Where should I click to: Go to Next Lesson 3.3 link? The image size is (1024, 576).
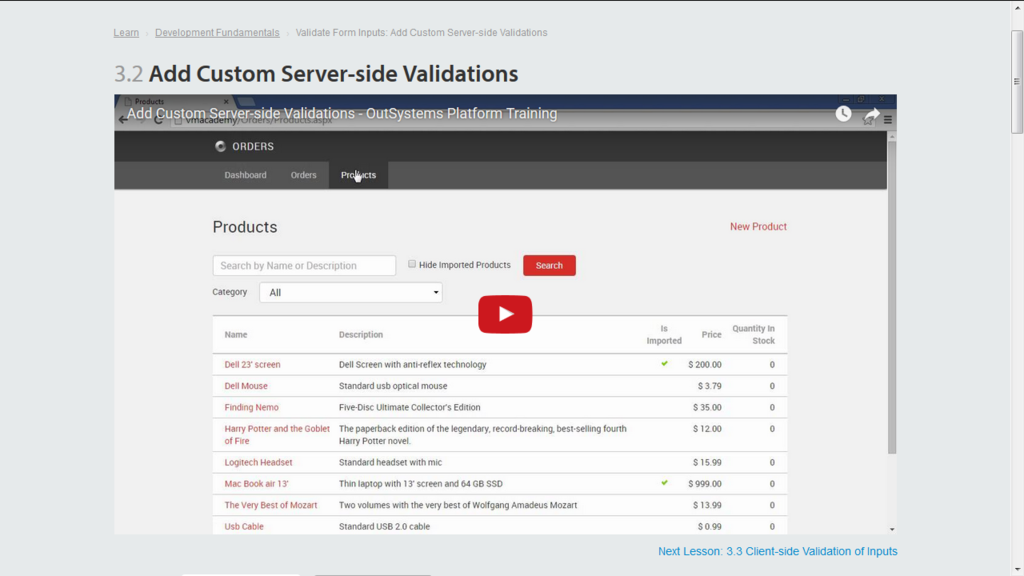(777, 551)
